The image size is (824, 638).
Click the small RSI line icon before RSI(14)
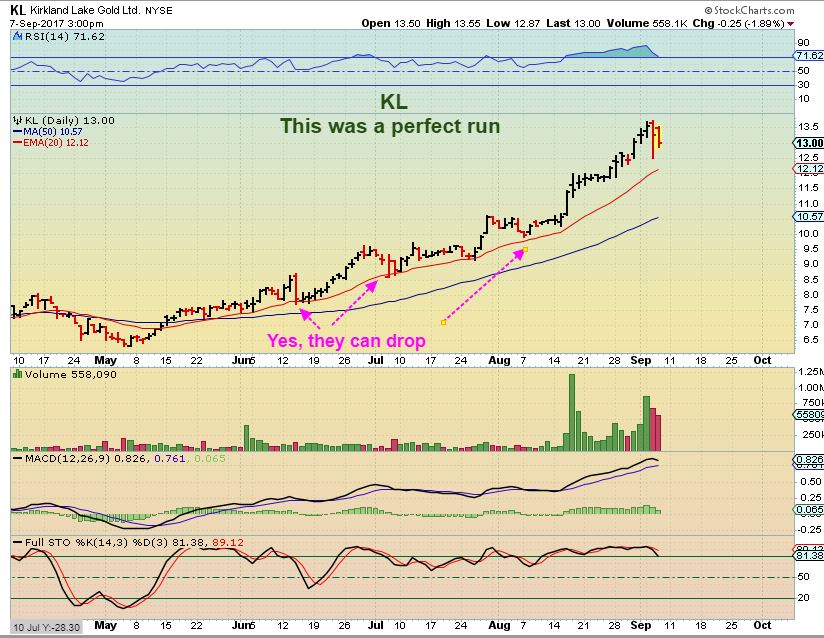[x=17, y=36]
